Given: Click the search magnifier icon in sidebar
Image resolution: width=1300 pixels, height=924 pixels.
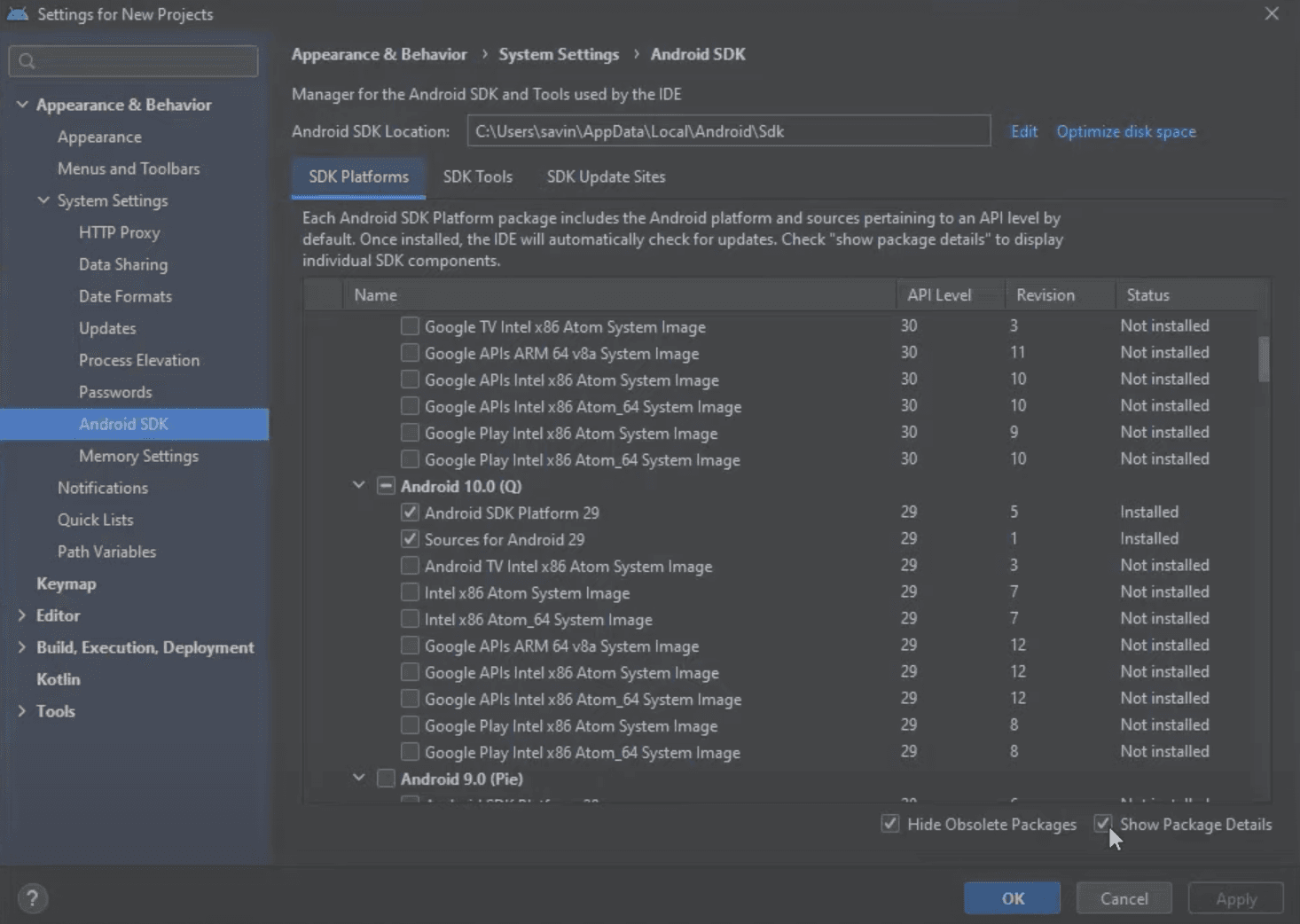Looking at the screenshot, I should tap(27, 60).
